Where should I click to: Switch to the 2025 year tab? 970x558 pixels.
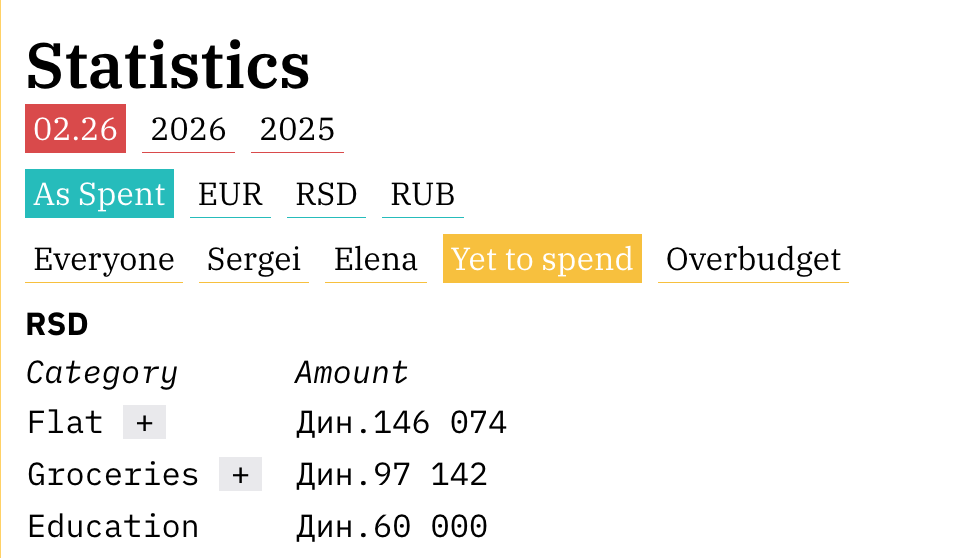[x=297, y=129]
